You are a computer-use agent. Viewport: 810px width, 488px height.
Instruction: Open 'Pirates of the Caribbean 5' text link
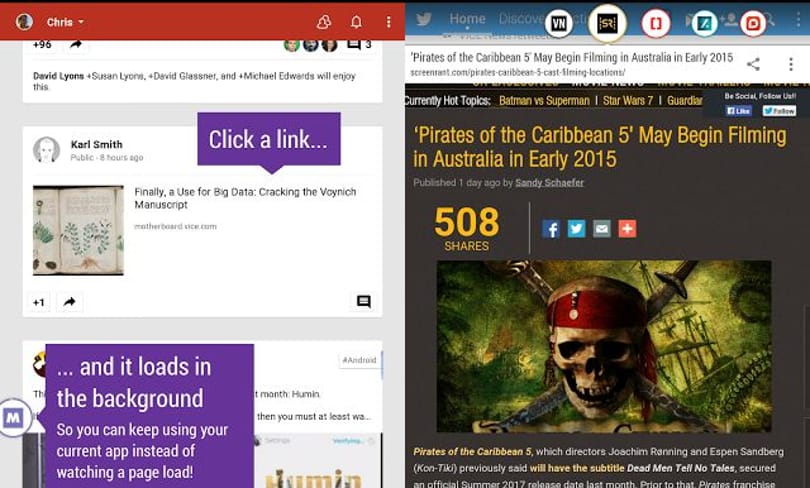click(472, 451)
